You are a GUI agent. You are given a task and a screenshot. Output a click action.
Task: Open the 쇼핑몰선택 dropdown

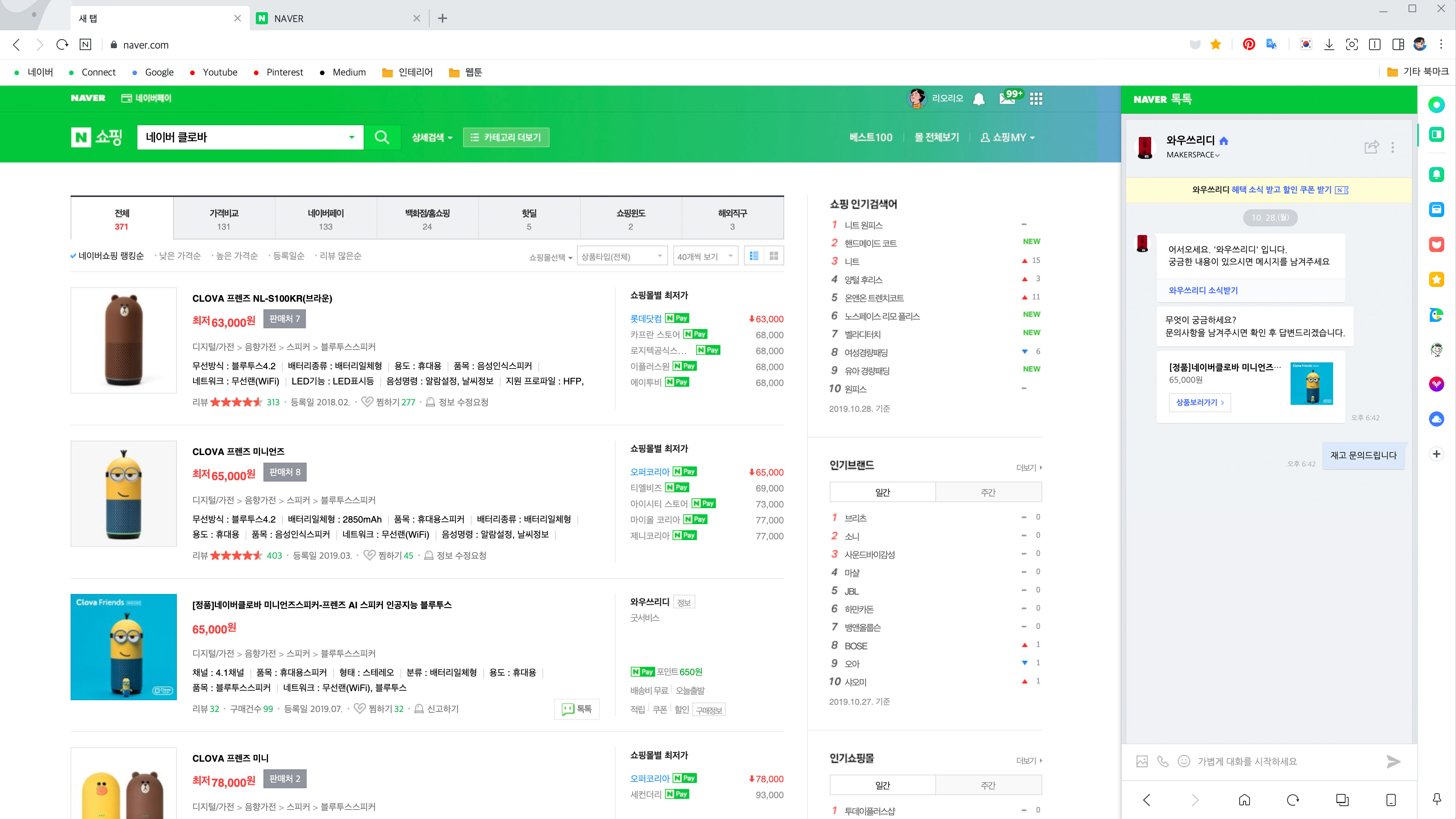[550, 257]
